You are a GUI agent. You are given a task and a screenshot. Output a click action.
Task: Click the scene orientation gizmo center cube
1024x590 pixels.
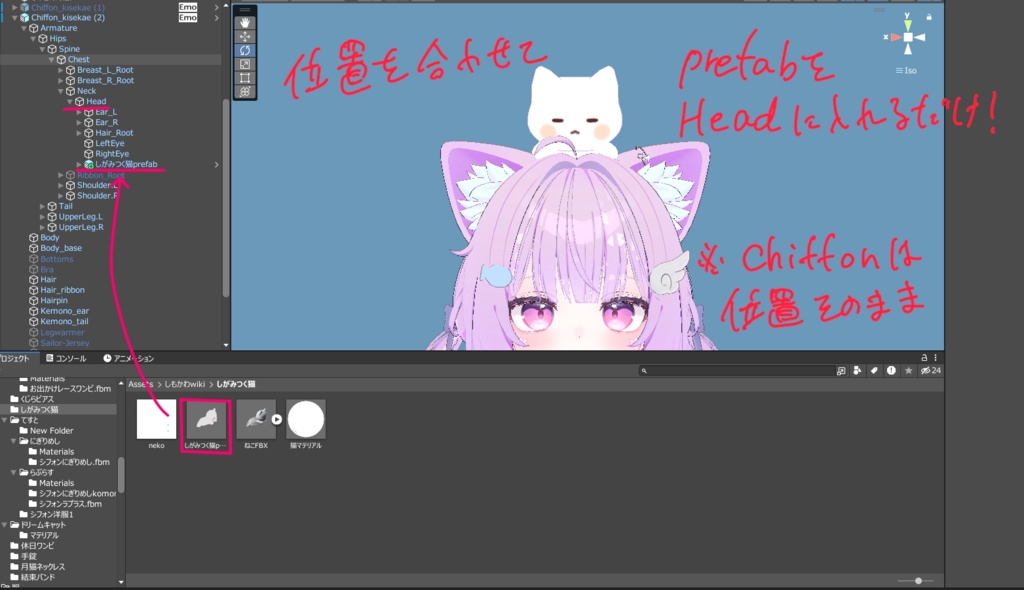point(908,37)
